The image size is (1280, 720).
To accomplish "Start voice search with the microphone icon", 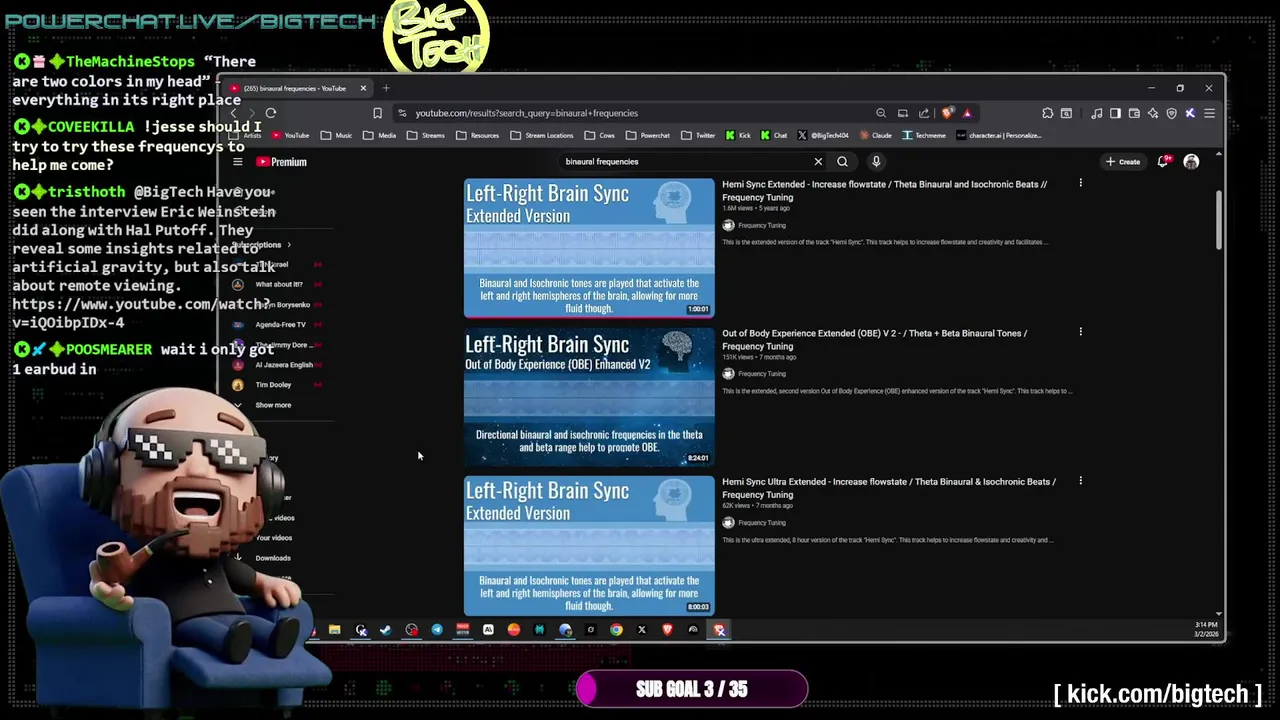I will (x=876, y=161).
